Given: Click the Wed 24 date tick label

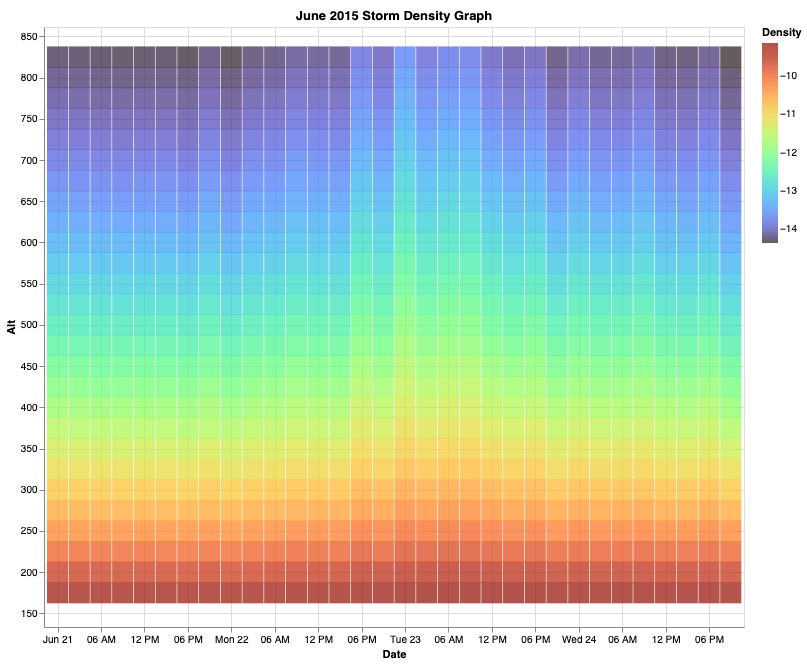Looking at the screenshot, I should coord(579,639).
